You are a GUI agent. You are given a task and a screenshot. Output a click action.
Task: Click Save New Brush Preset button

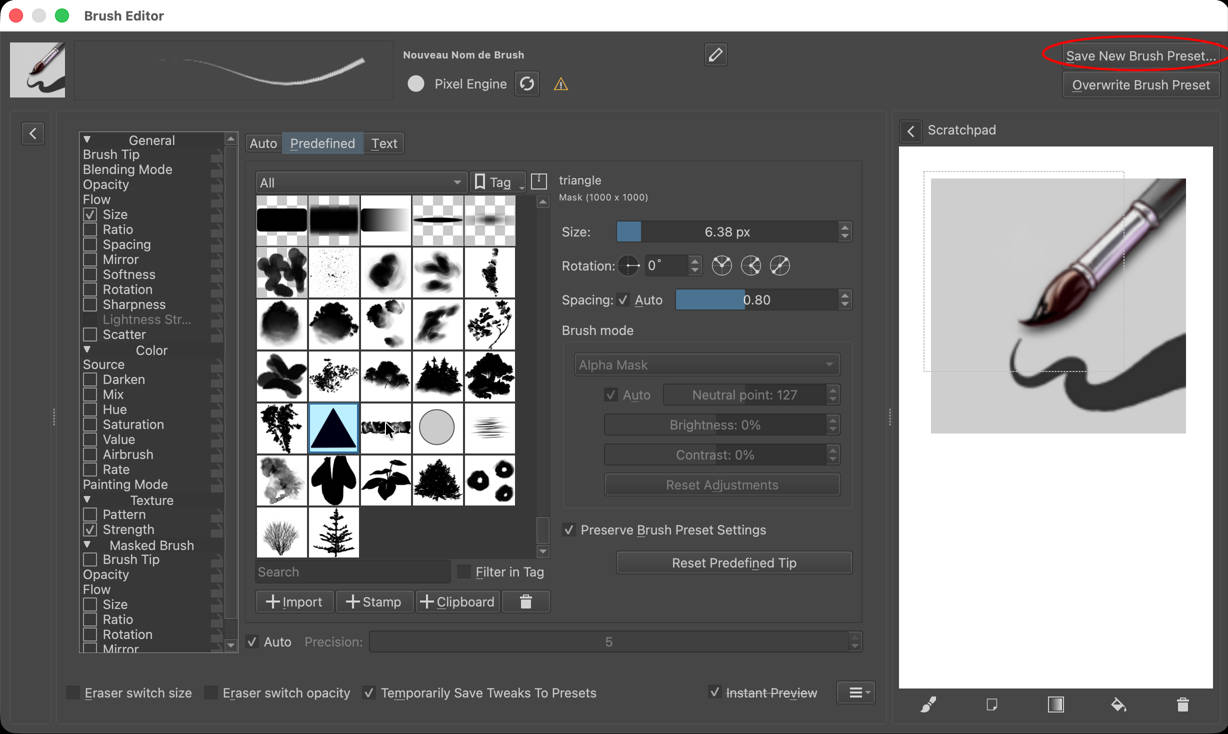coord(1140,56)
